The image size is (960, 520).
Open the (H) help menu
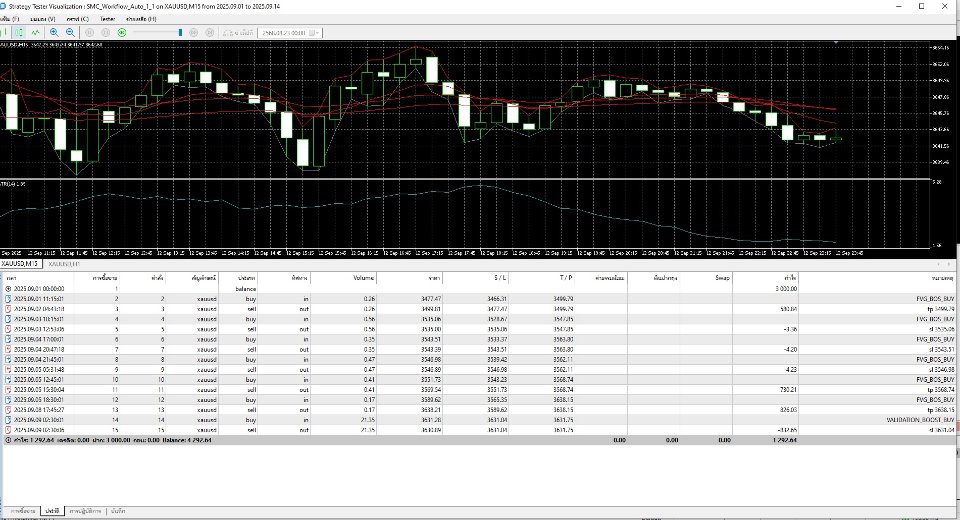(141, 19)
